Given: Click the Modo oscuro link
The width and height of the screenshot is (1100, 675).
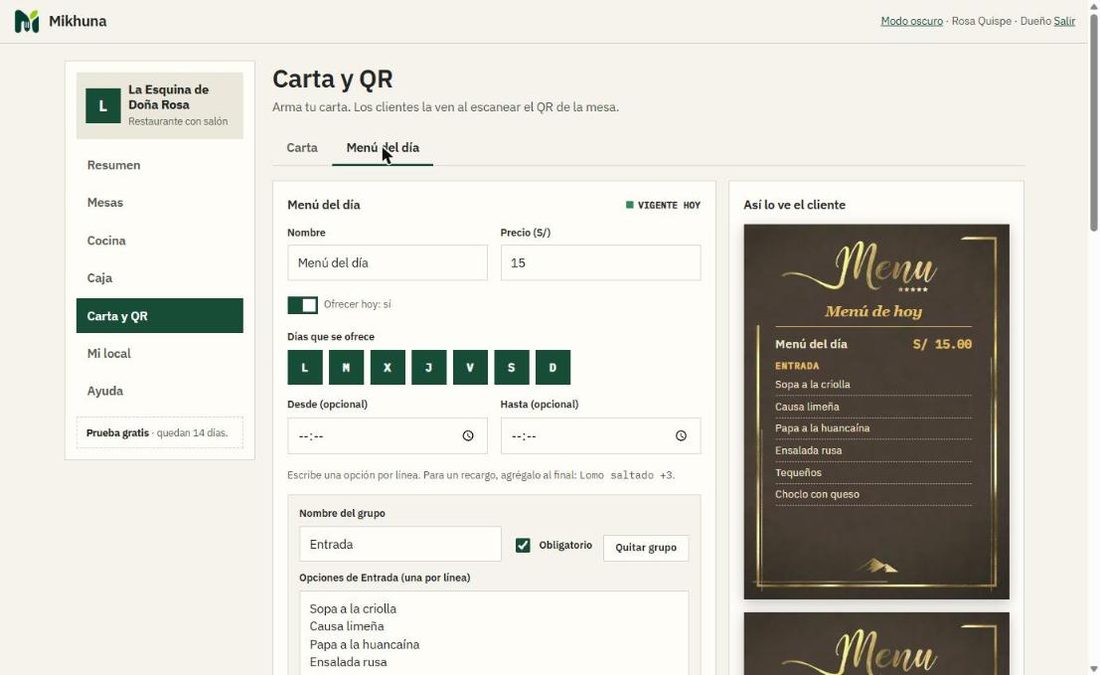Looking at the screenshot, I should (911, 21).
